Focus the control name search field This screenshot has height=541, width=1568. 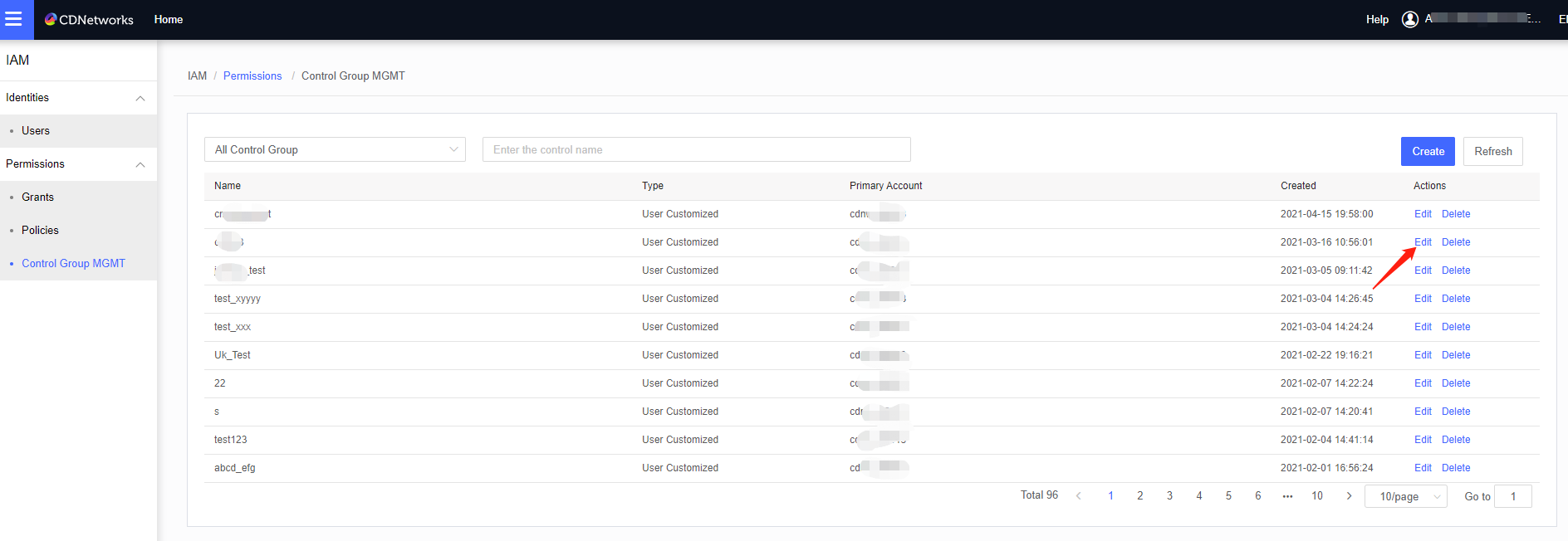[696, 149]
